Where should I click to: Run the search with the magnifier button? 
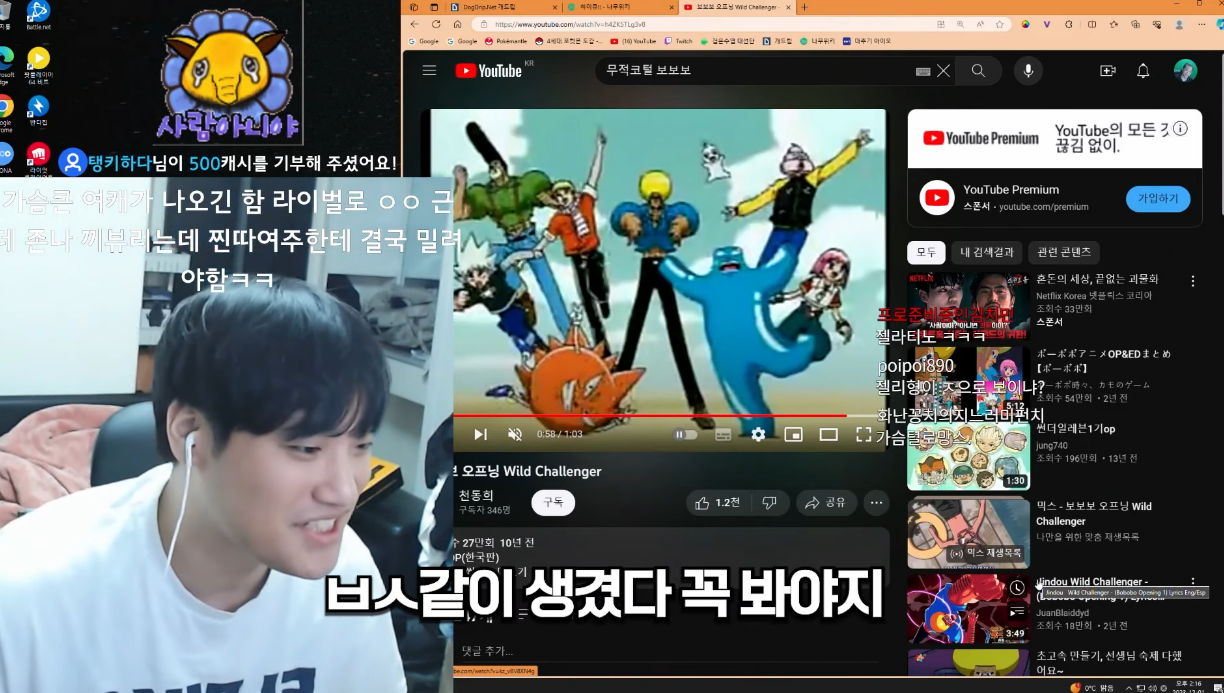[978, 71]
